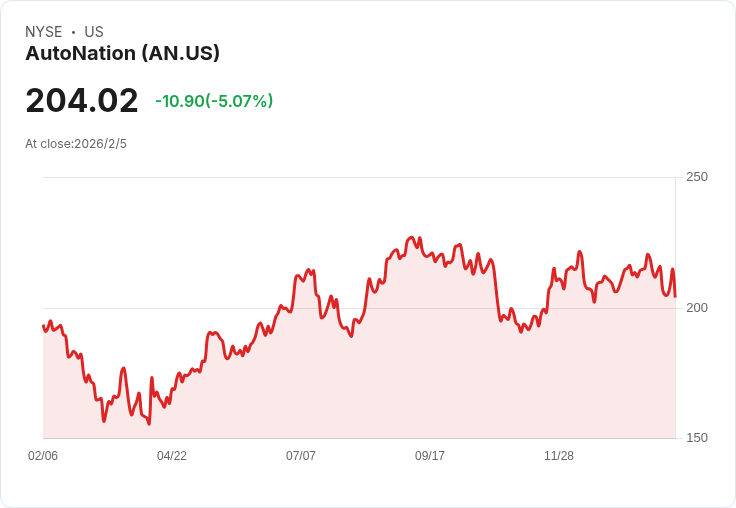This screenshot has height=508, width=736.
Task: Select the 02/06 date on x-axis
Action: point(43,456)
